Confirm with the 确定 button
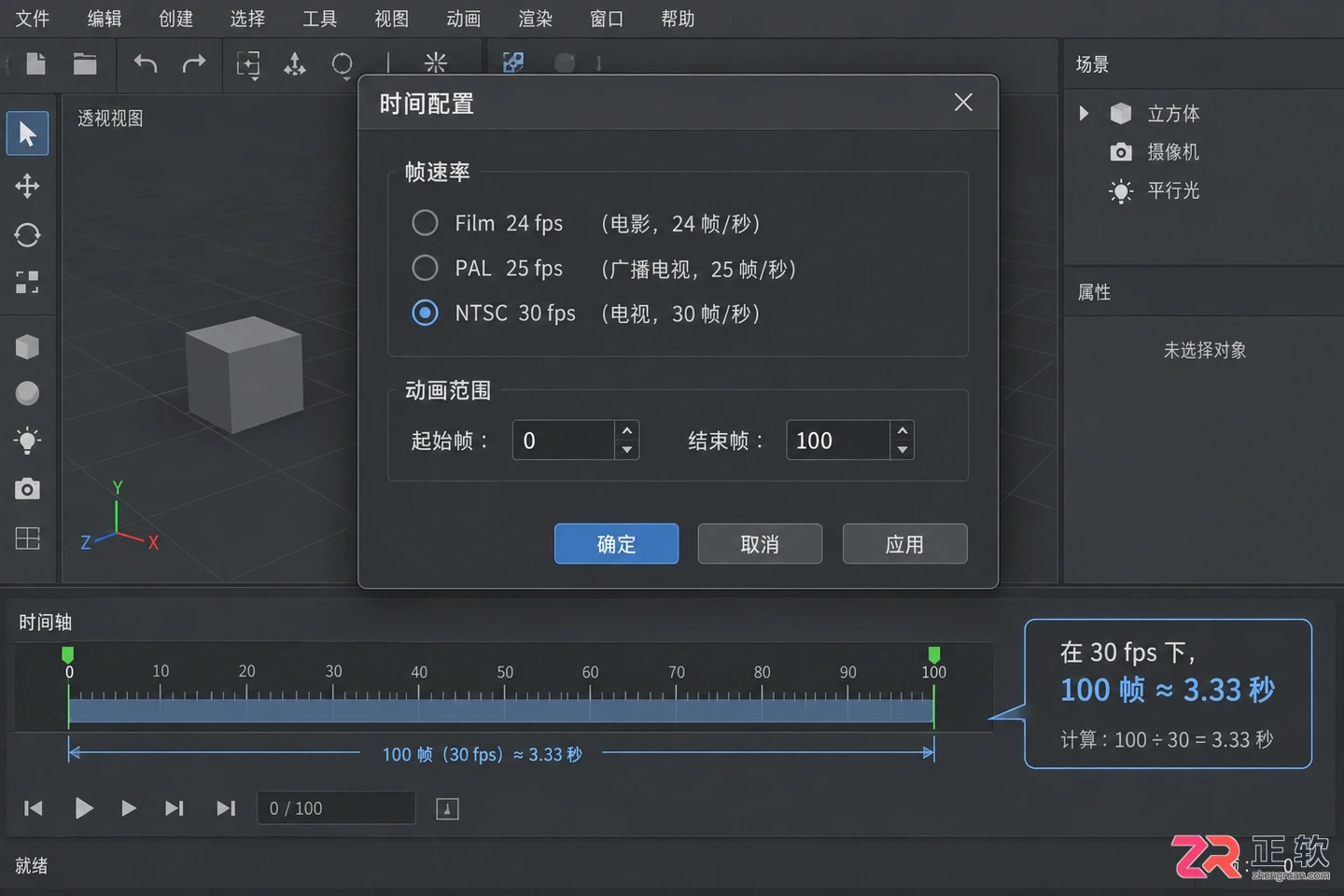 click(x=616, y=543)
